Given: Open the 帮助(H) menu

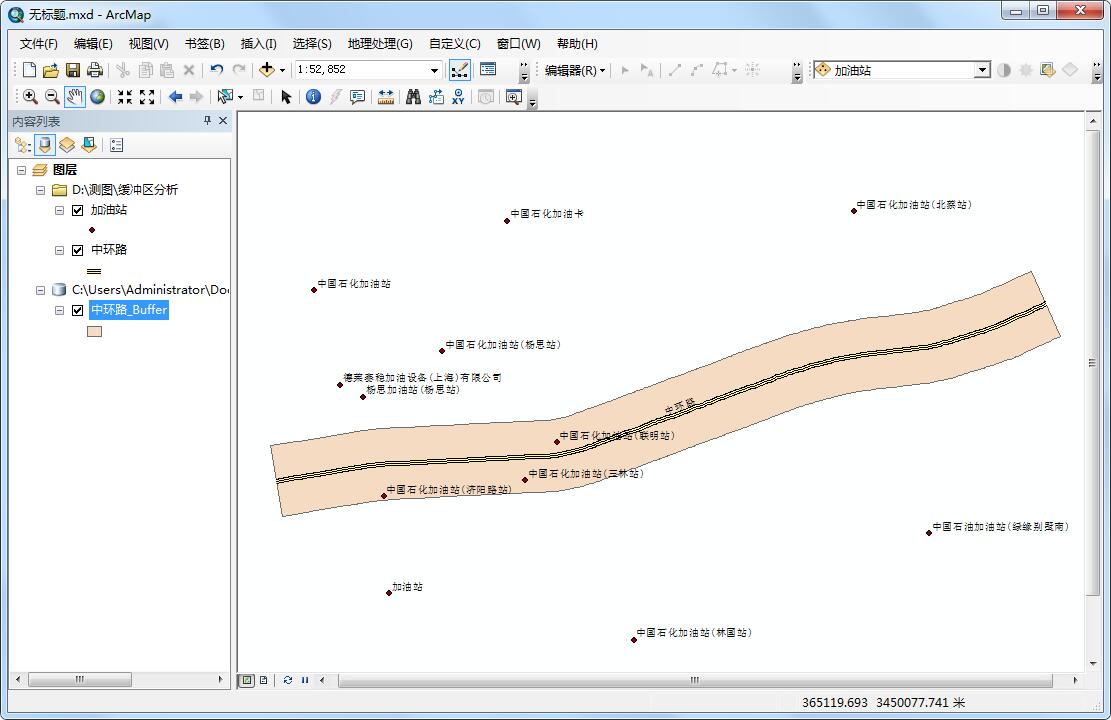Looking at the screenshot, I should tap(577, 44).
